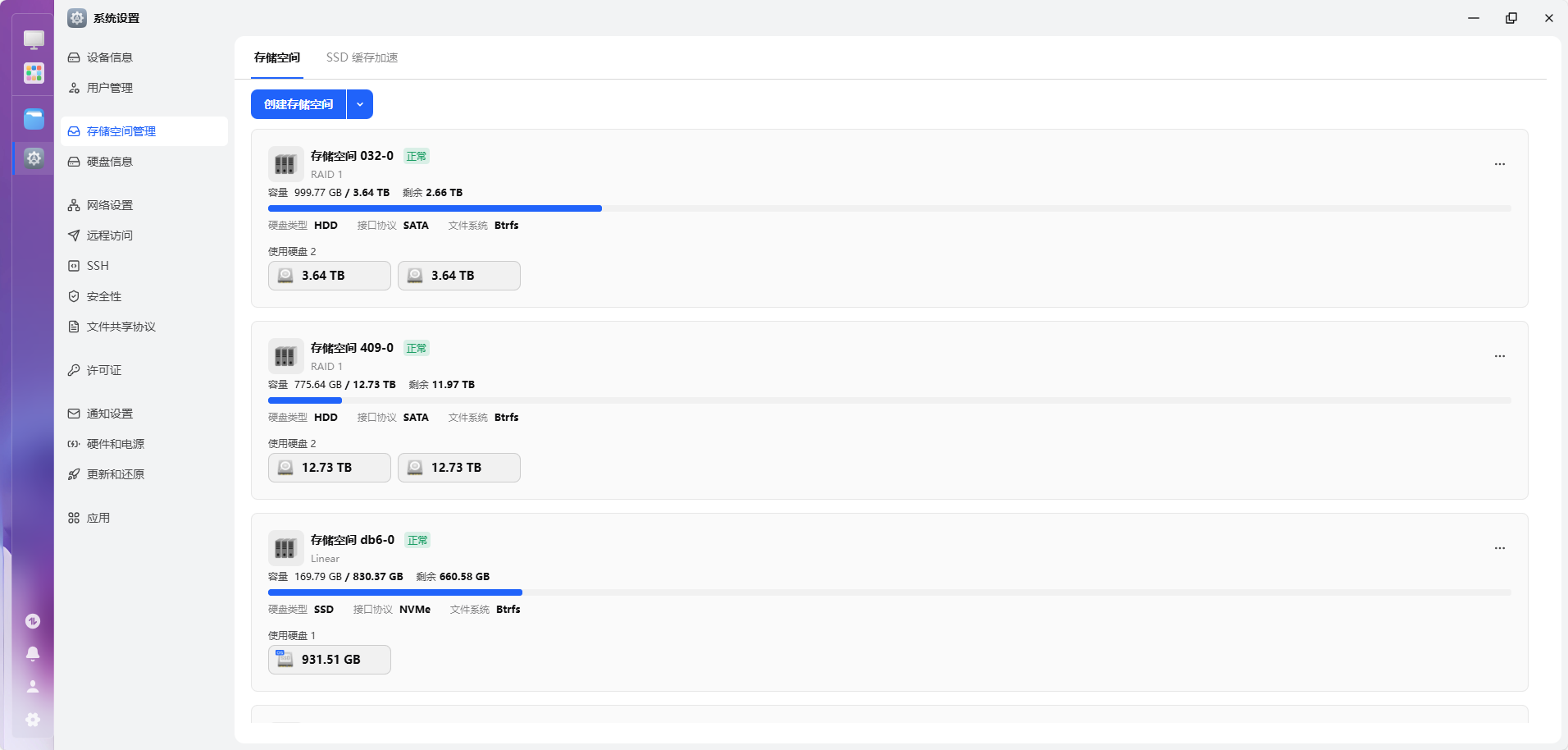This screenshot has width=1568, height=750.
Task: Open the user profile icon in dock
Action: click(x=33, y=687)
